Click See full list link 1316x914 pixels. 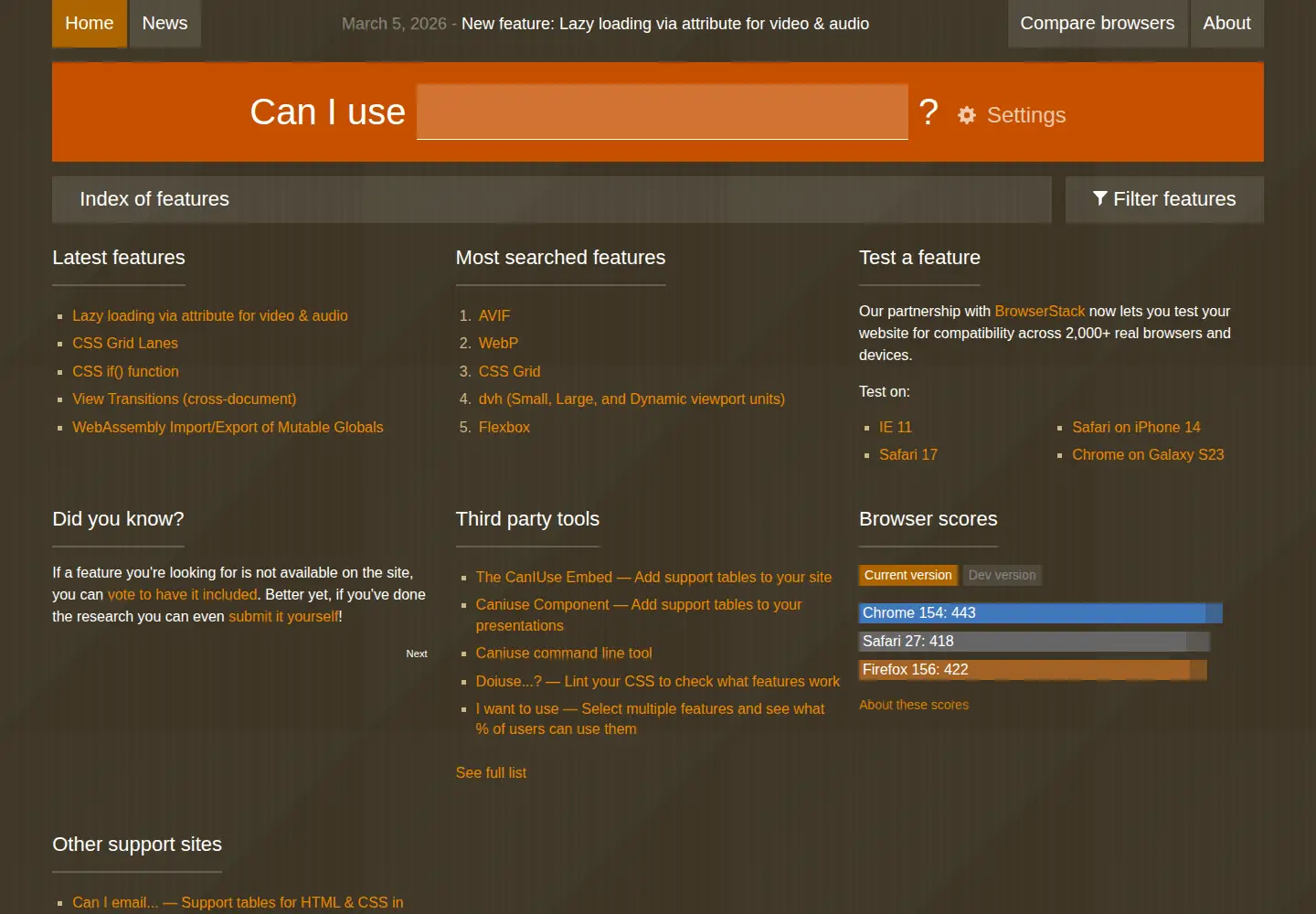click(491, 772)
